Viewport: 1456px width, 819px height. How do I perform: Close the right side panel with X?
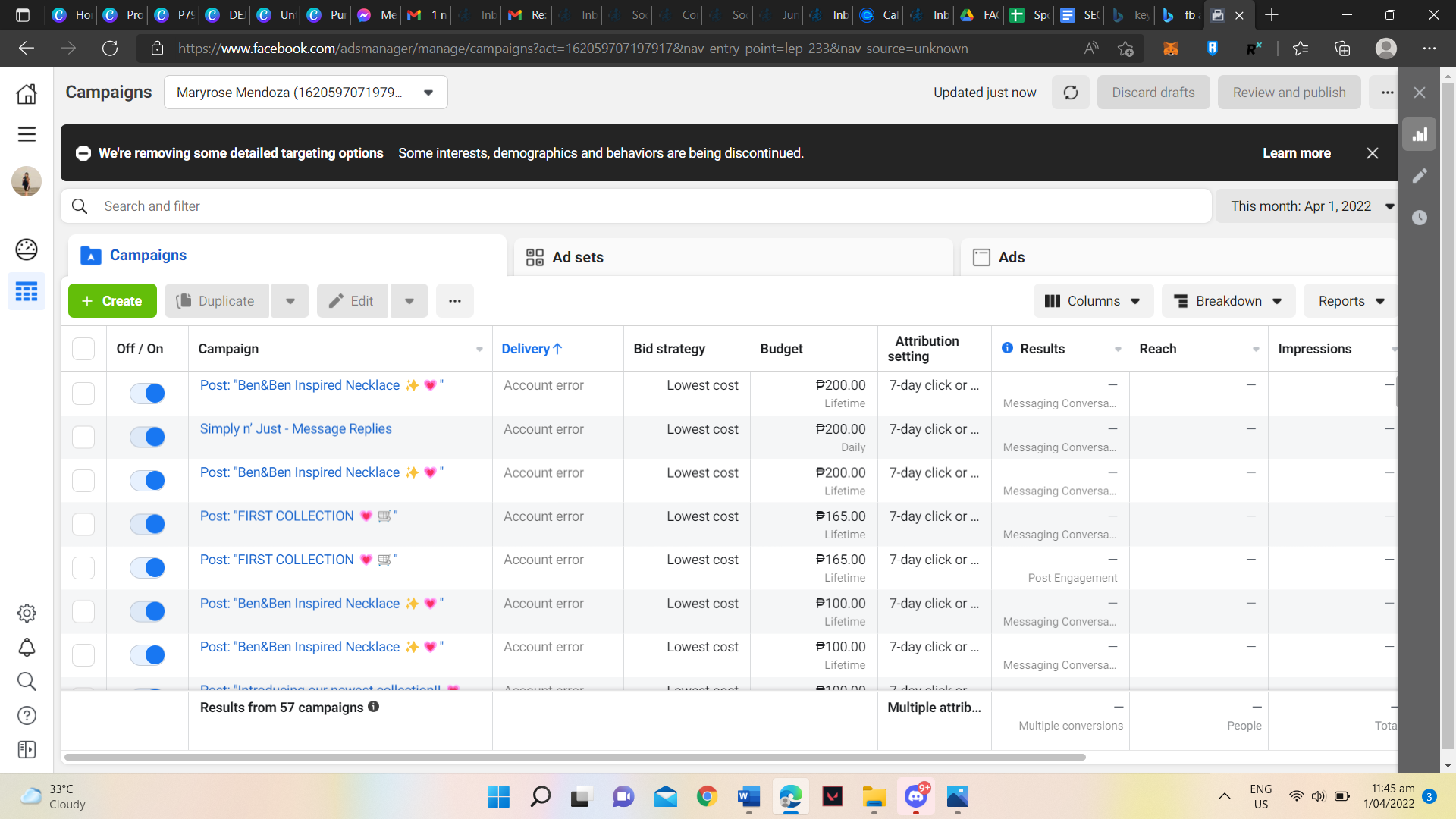[1420, 93]
